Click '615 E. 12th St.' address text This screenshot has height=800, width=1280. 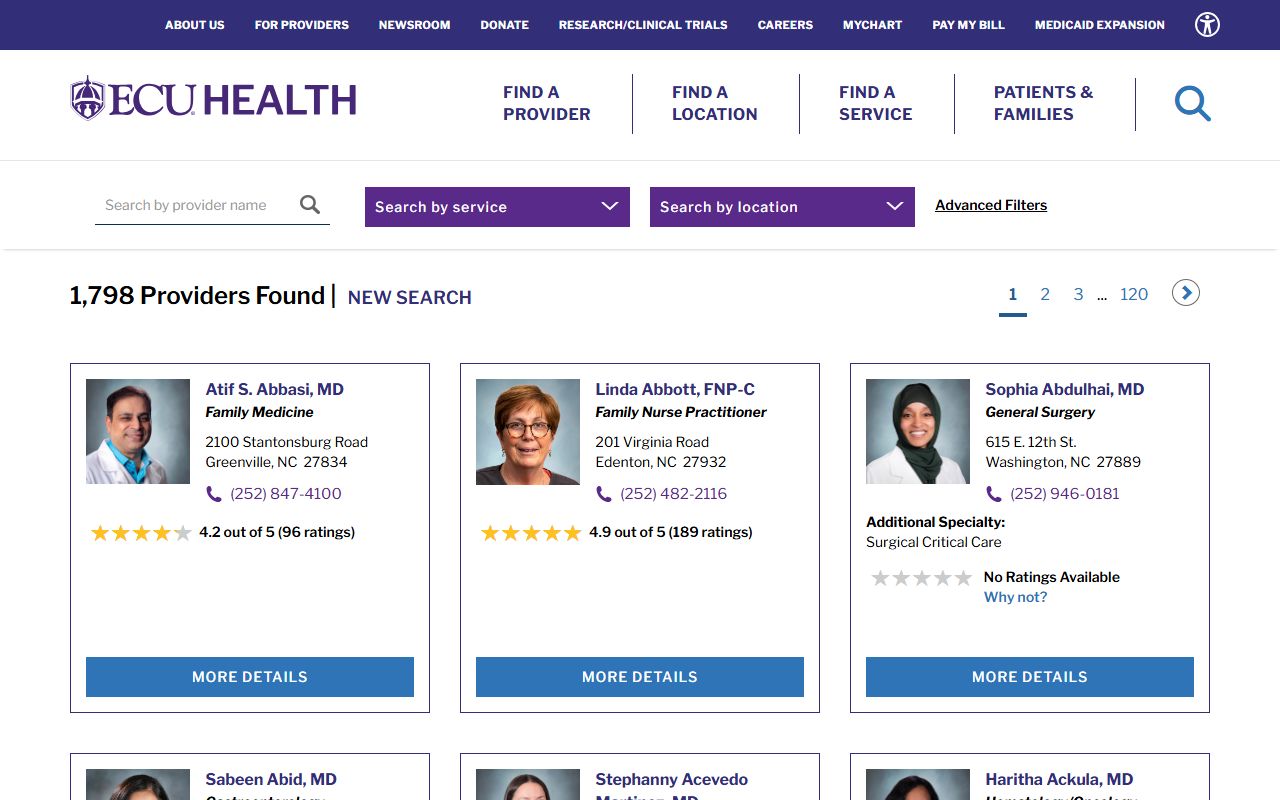coord(1031,442)
